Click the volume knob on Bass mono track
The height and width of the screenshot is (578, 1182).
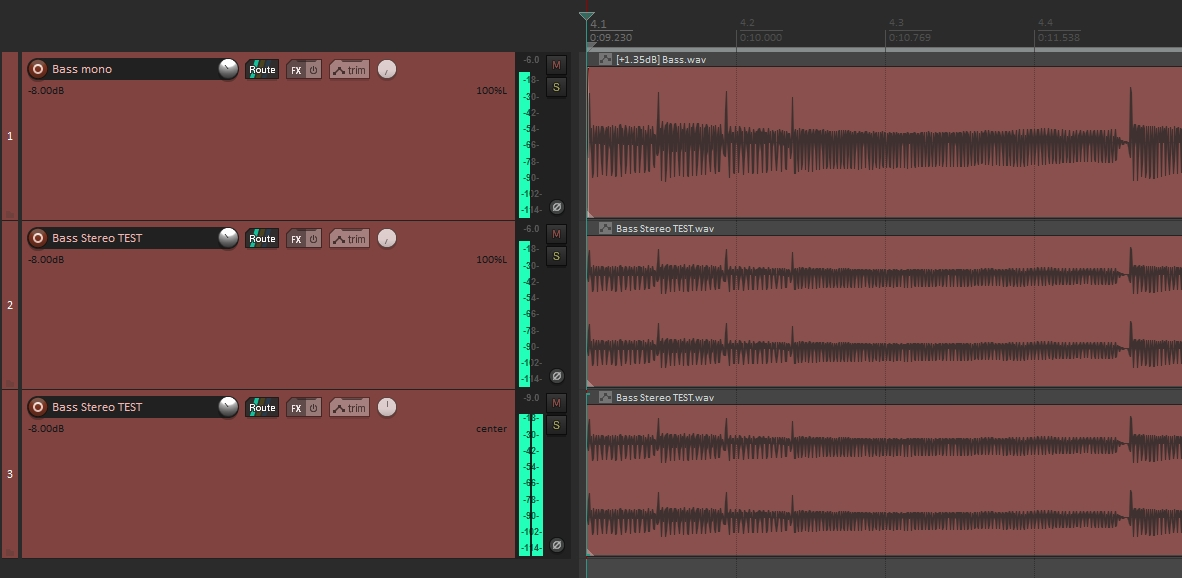click(x=228, y=69)
